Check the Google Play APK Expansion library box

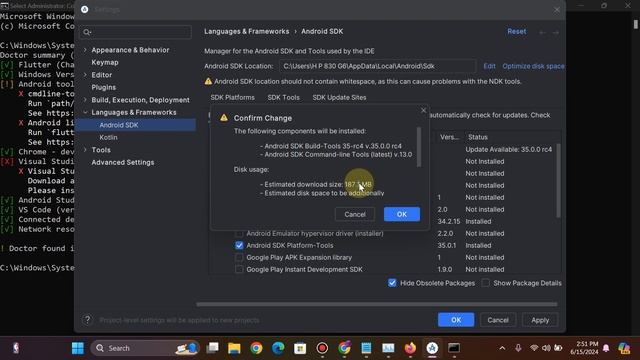pyautogui.click(x=239, y=258)
